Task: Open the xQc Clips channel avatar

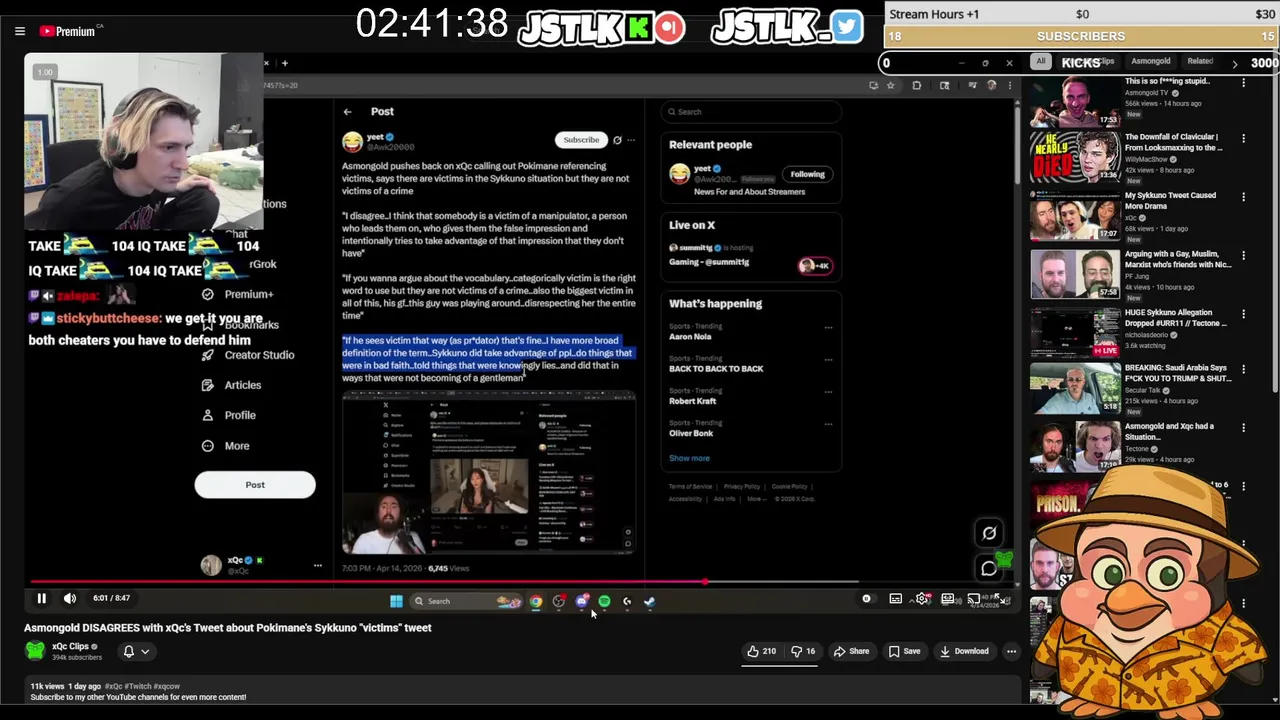Action: 35,651
